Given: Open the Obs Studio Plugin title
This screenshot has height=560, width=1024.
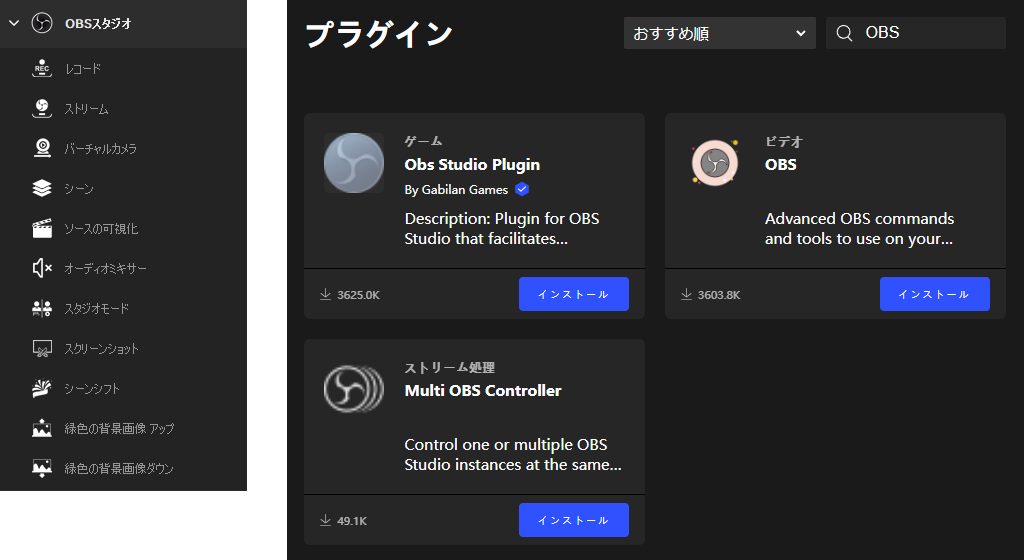Looking at the screenshot, I should coord(472,164).
